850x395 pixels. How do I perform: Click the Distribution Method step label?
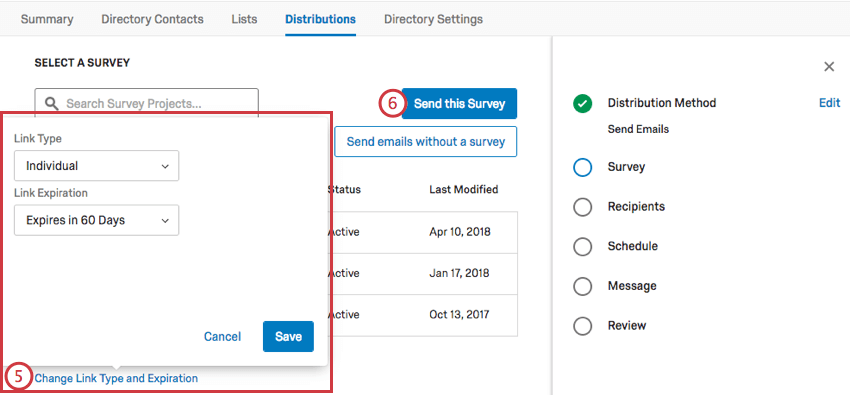point(662,103)
